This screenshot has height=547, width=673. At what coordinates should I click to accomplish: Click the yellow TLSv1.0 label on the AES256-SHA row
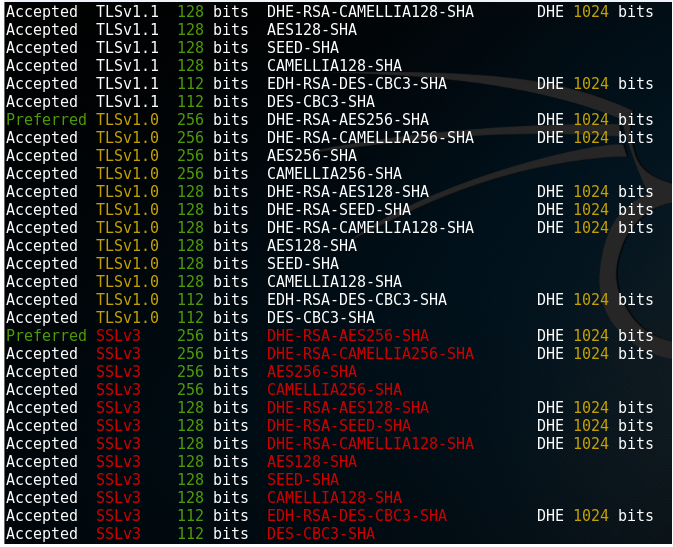pyautogui.click(x=127, y=156)
